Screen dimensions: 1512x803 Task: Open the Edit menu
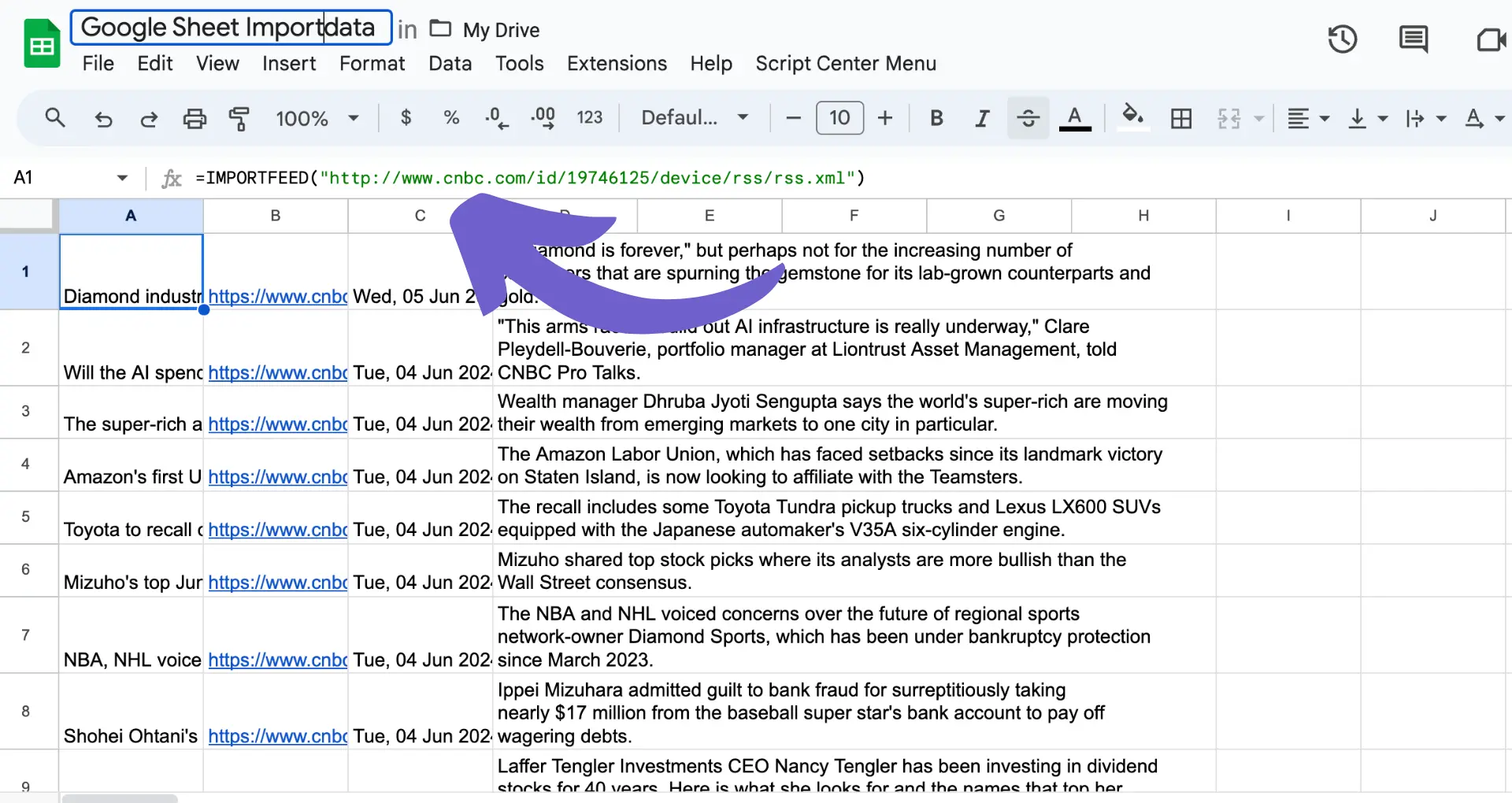point(155,63)
